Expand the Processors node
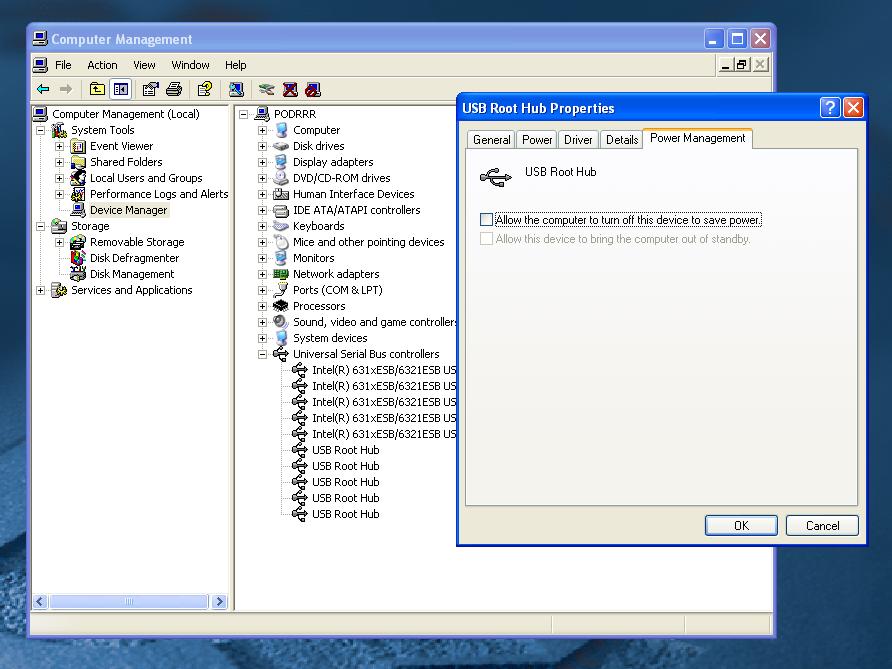 pos(262,306)
